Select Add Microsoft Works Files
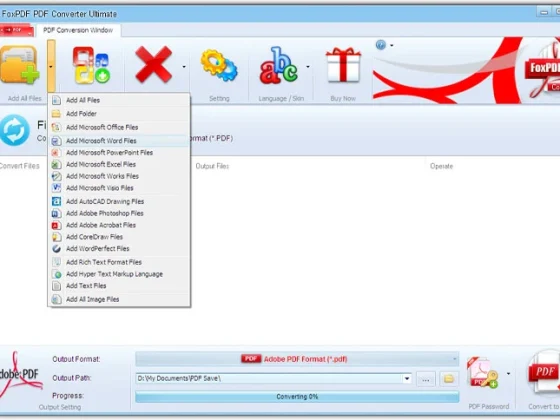 click(118, 176)
